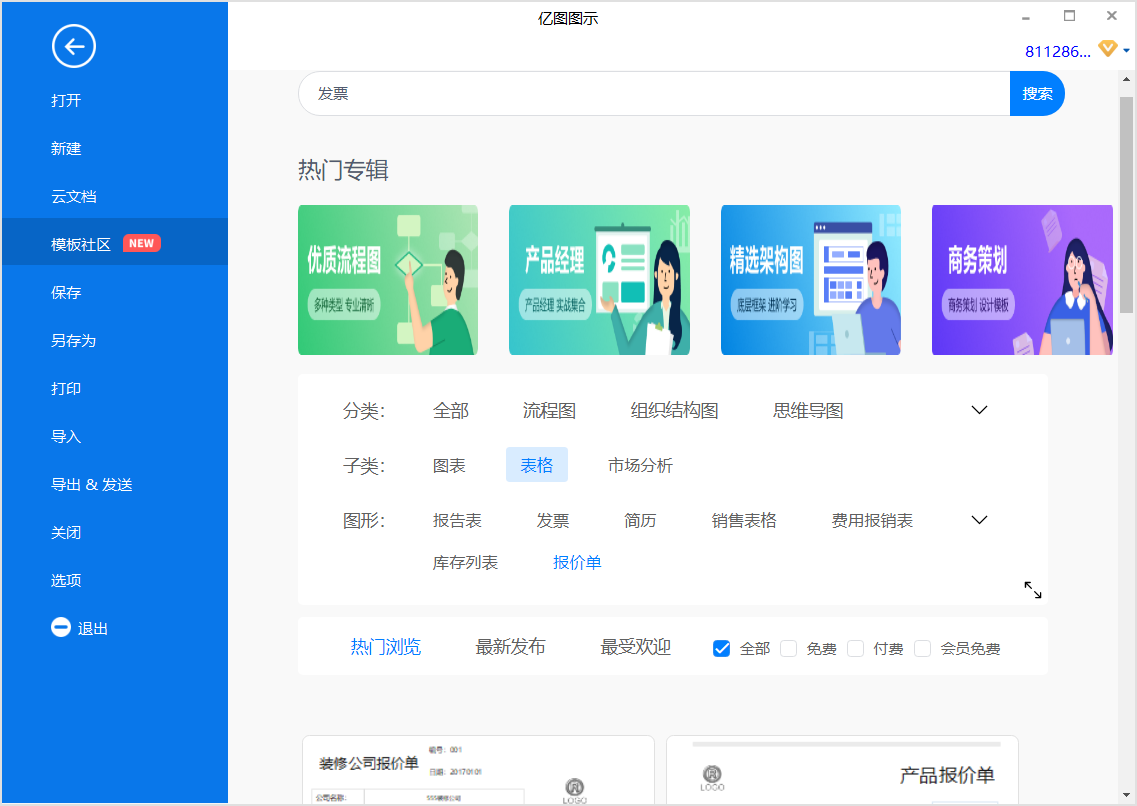
Task: Open the account dropdown arrow
Action: click(x=1126, y=50)
